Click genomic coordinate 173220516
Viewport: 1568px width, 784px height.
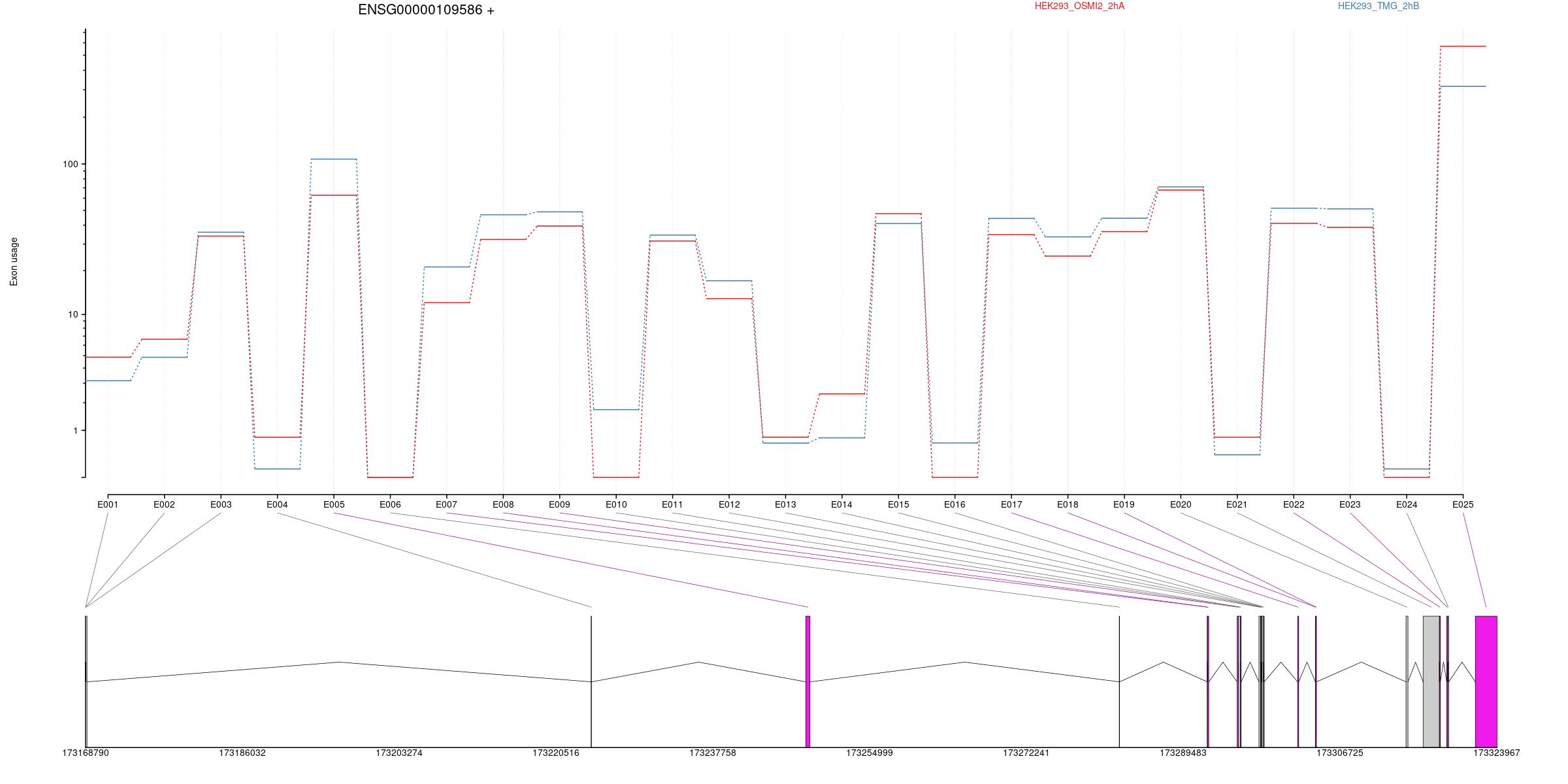(x=556, y=753)
